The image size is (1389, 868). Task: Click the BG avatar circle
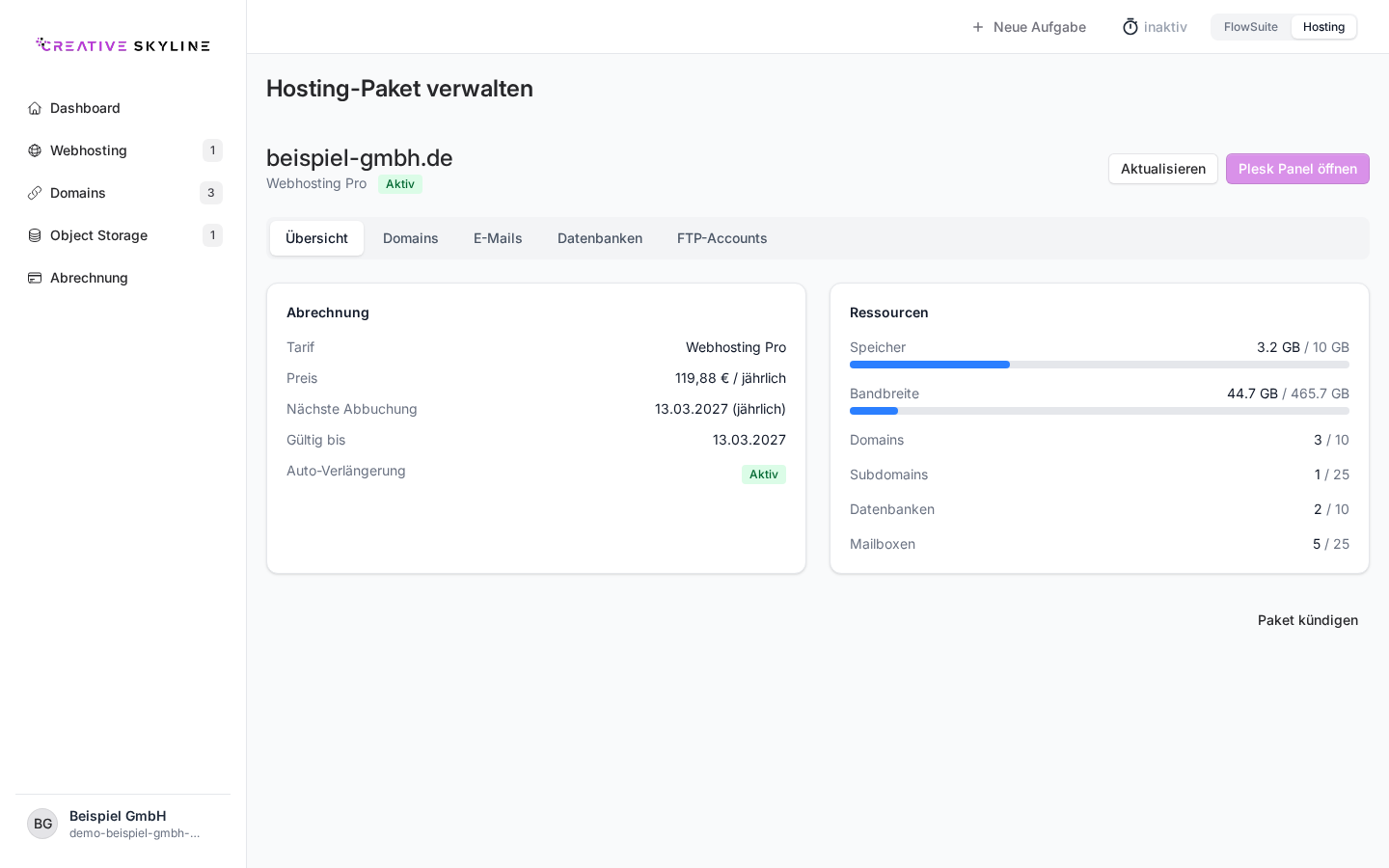[42, 824]
